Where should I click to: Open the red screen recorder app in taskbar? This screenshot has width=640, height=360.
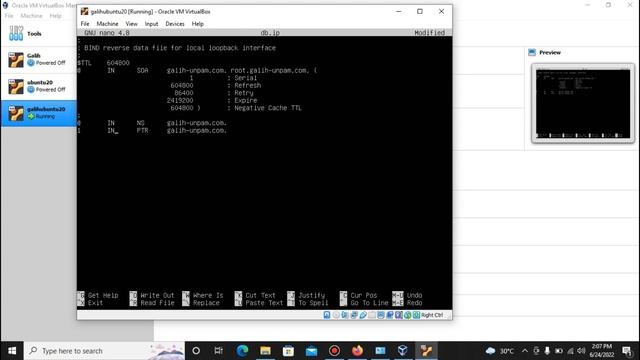334,351
